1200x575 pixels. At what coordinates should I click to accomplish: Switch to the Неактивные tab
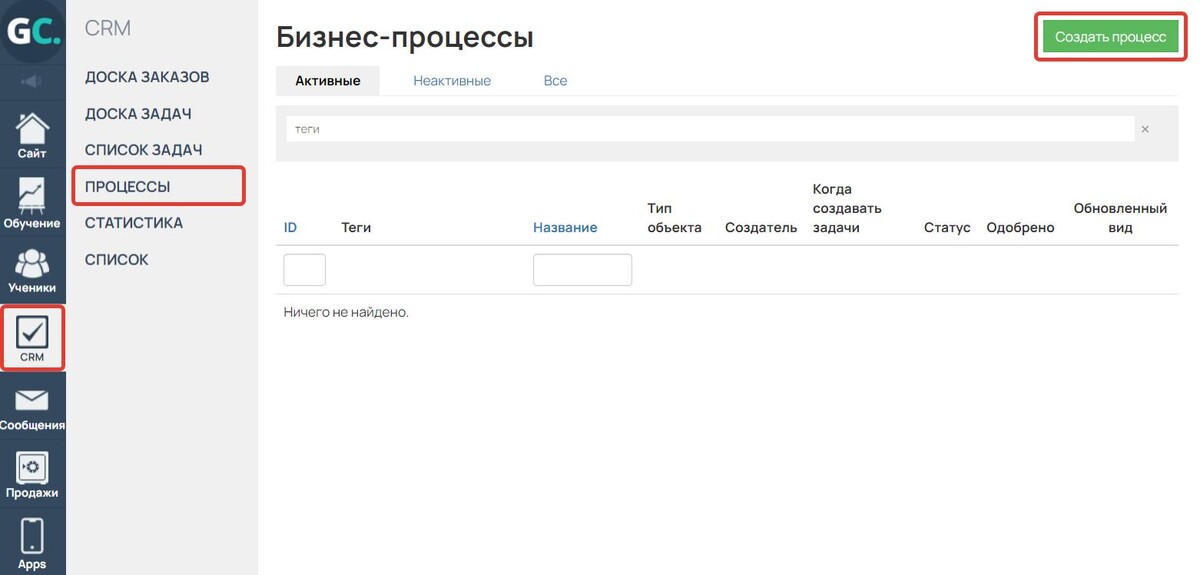pos(452,80)
